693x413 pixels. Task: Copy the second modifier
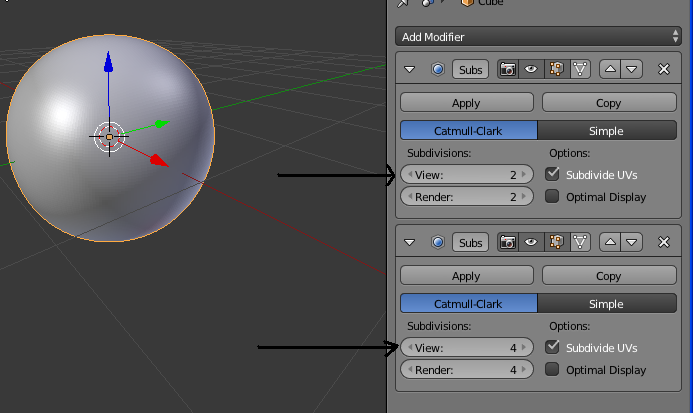609,275
